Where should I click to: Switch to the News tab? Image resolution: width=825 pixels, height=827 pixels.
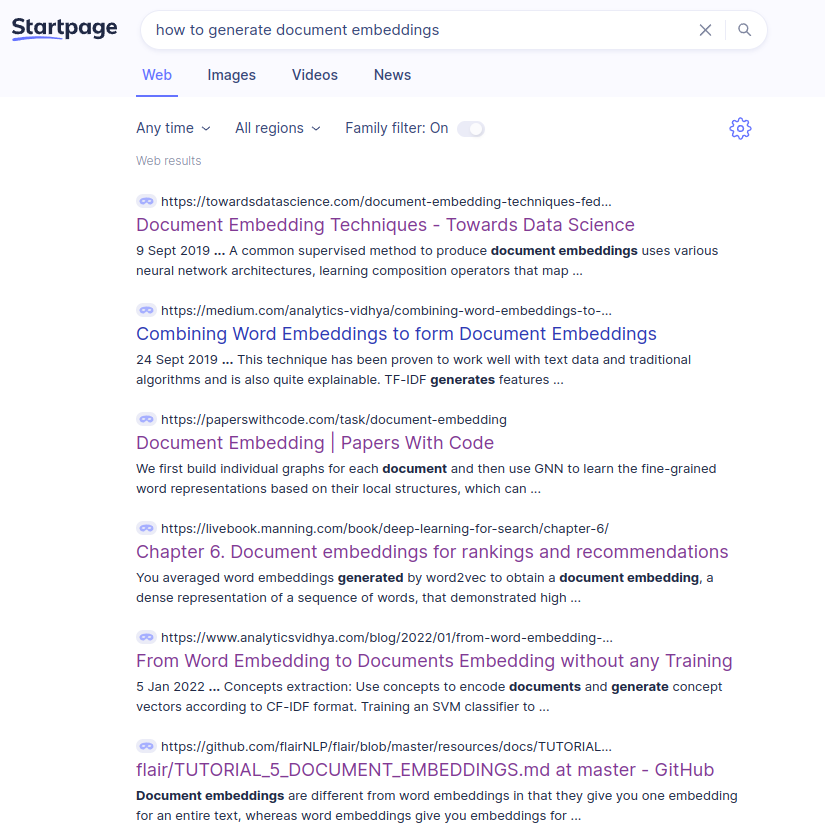click(x=392, y=75)
